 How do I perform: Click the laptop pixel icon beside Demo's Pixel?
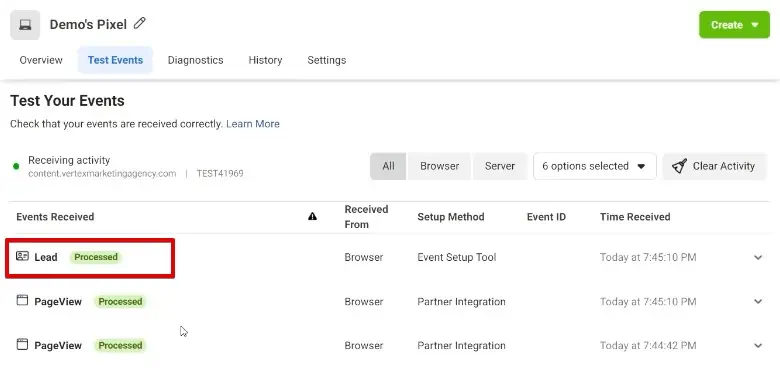tap(25, 24)
